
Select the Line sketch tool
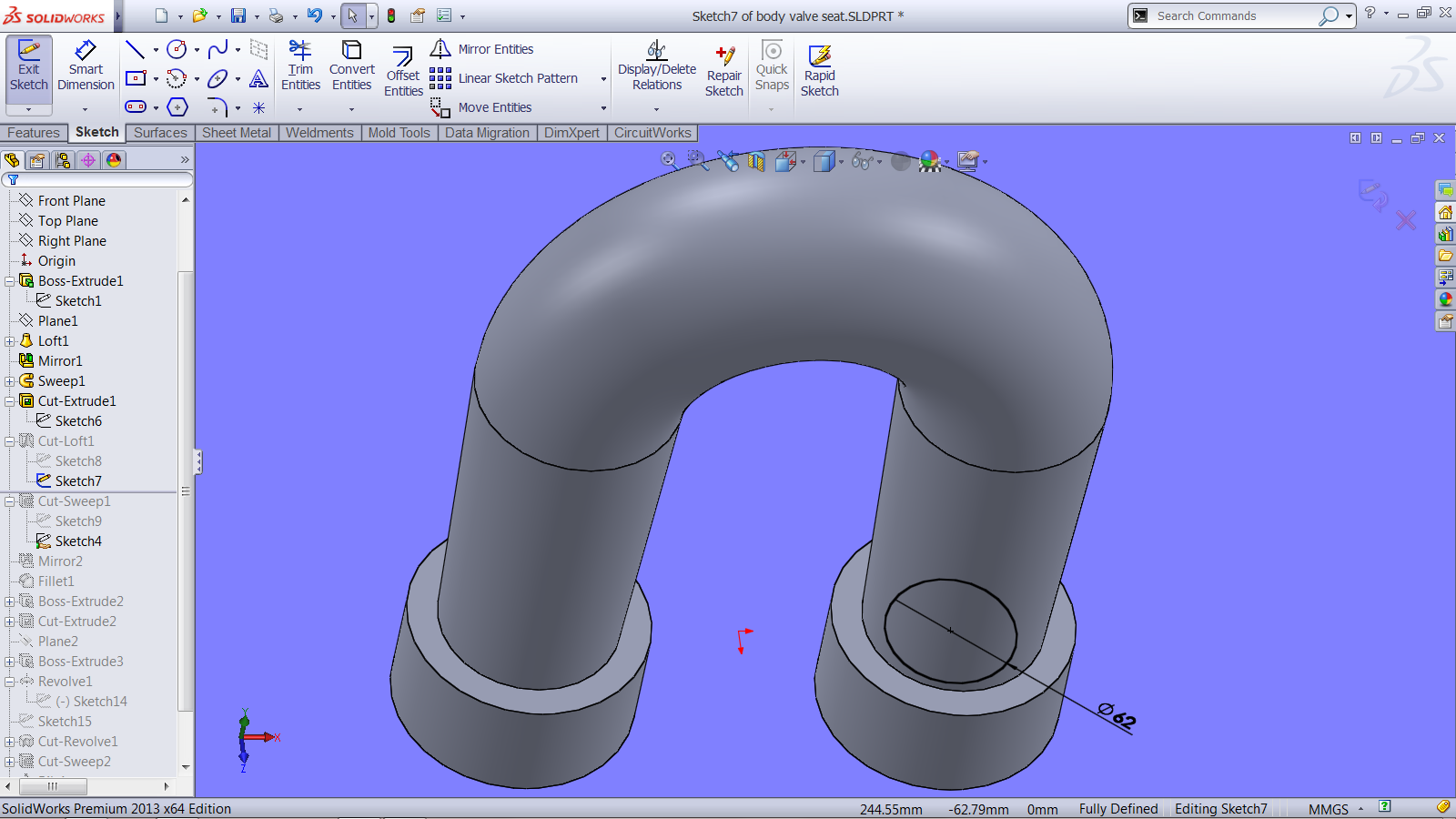[x=135, y=48]
